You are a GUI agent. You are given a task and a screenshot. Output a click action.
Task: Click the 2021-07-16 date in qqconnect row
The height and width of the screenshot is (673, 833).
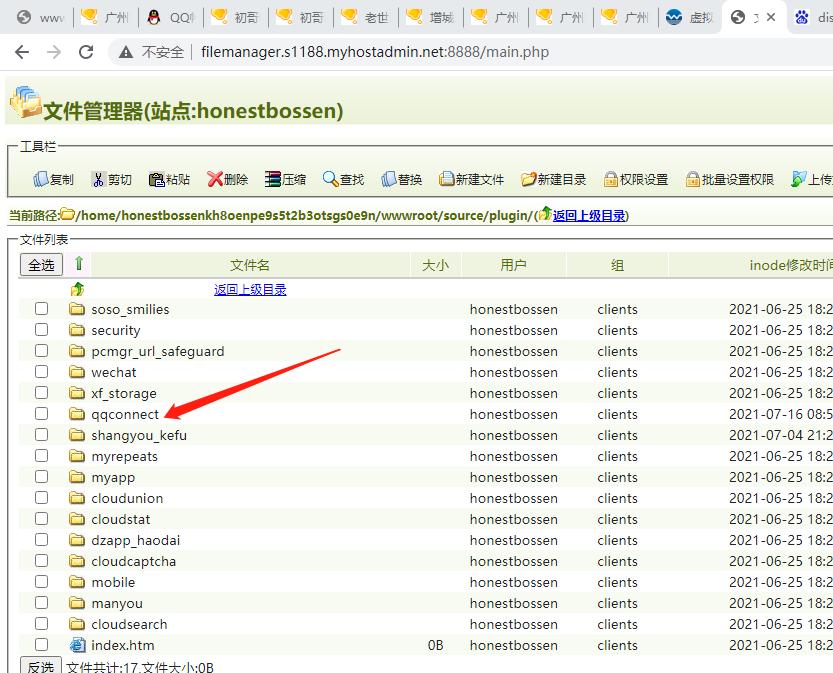click(x=765, y=414)
